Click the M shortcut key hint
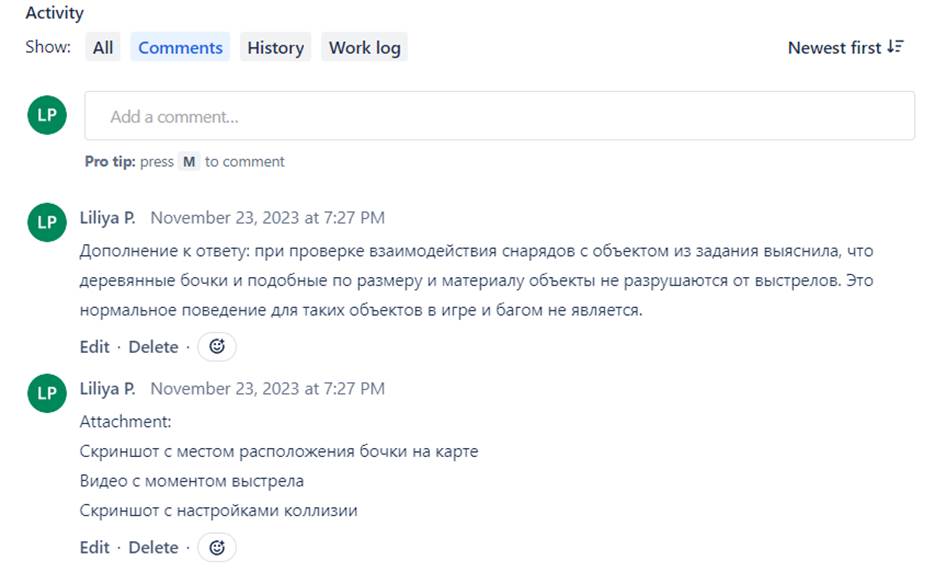 [189, 162]
